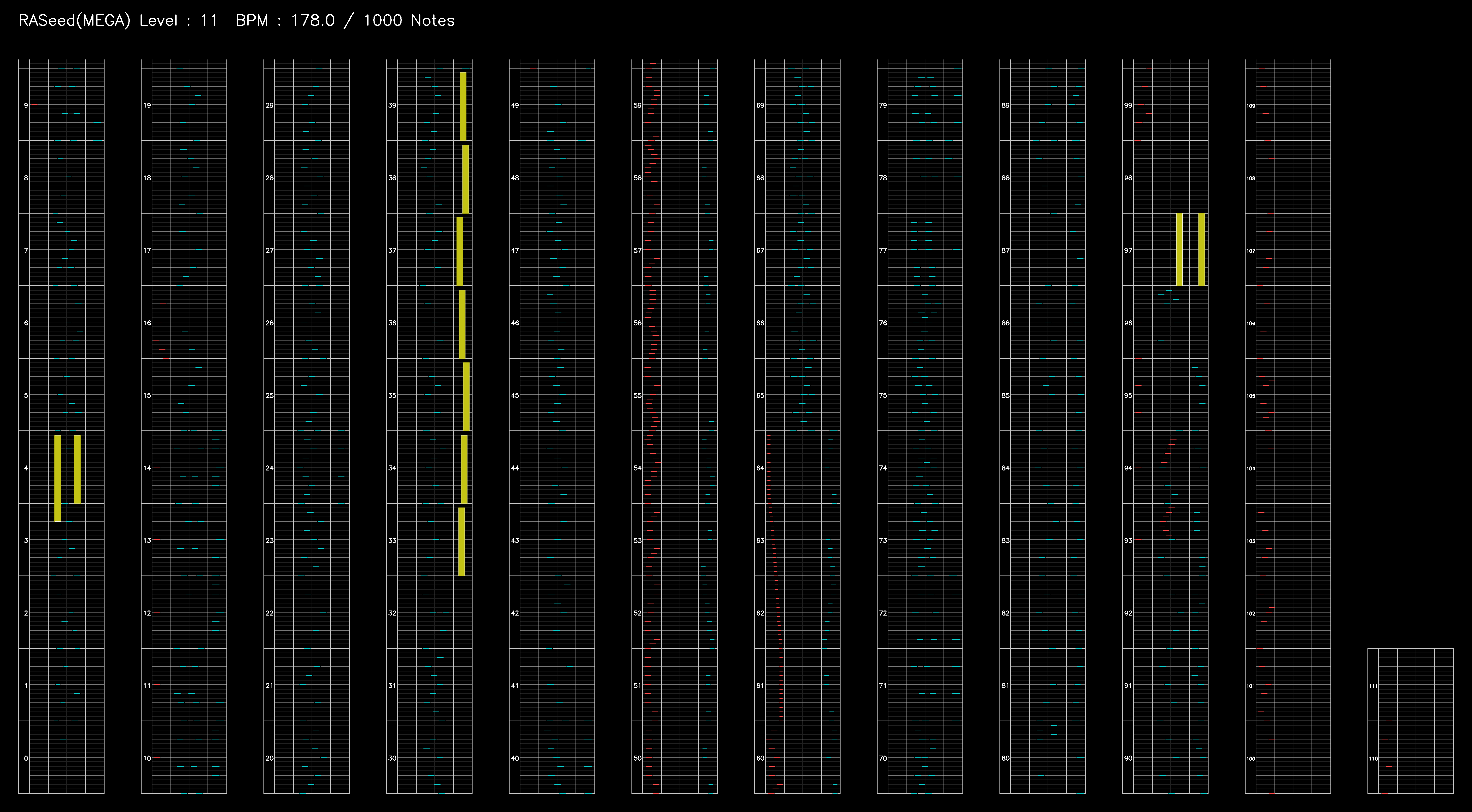1472x812 pixels.
Task: Click measure number 109 label
Action: click(1251, 106)
